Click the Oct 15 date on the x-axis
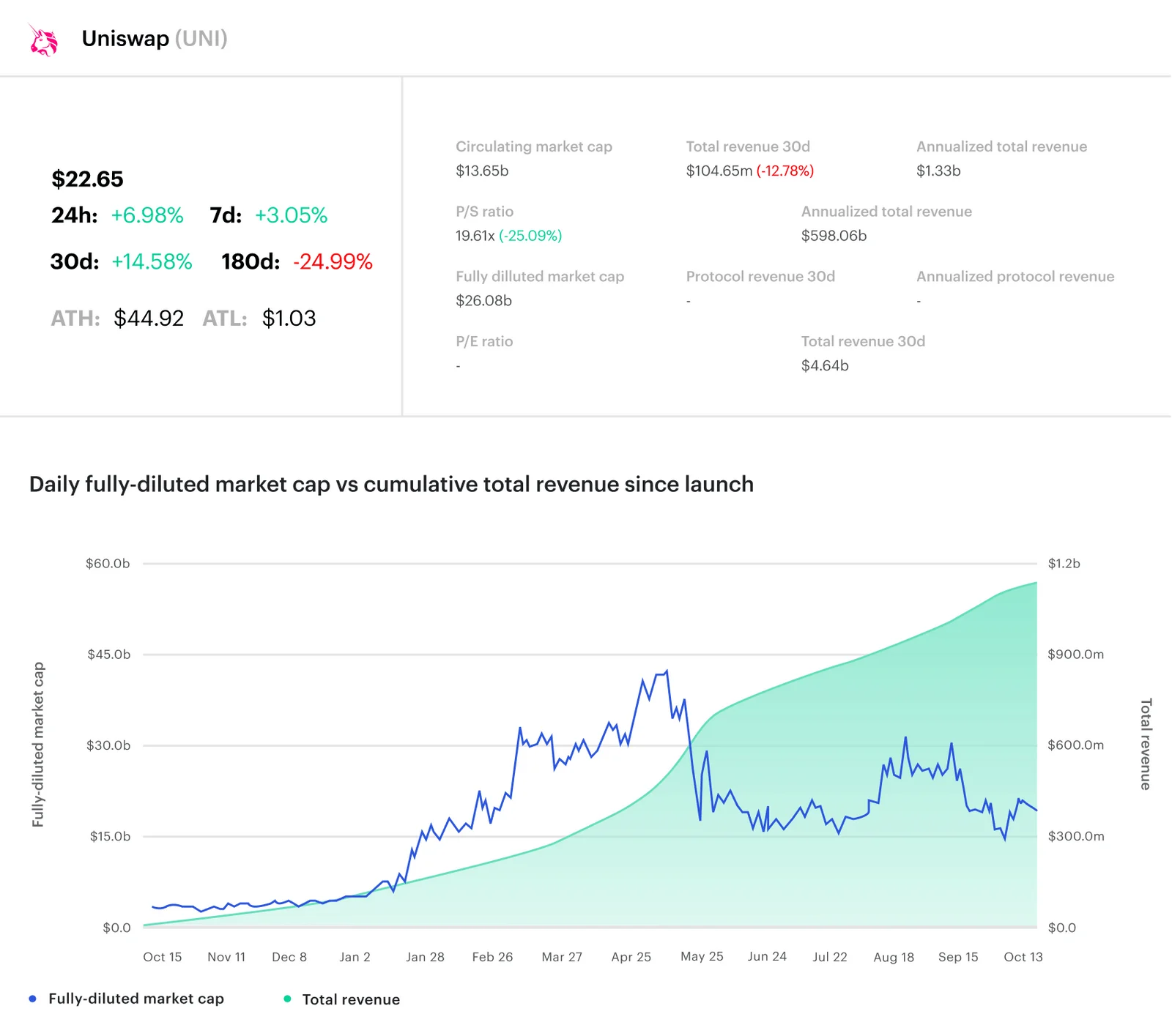This screenshot has width=1172, height=1036. (163, 957)
